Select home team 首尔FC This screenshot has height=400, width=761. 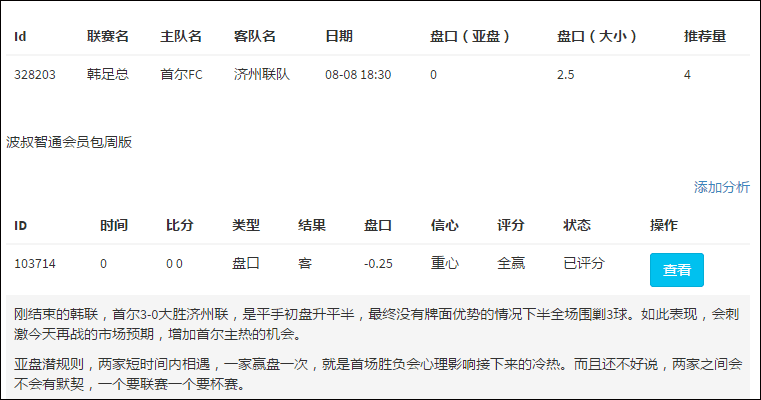point(181,74)
